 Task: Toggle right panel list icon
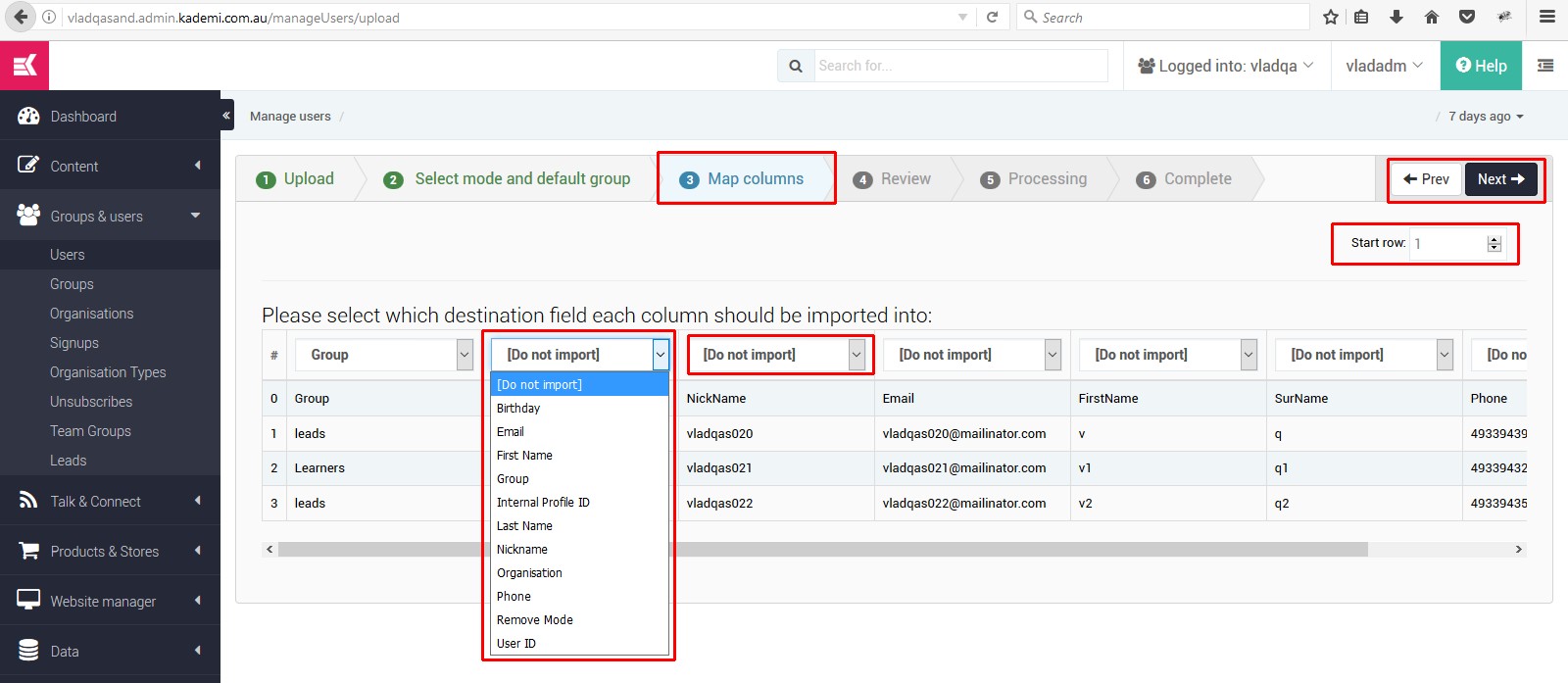coord(1545,66)
